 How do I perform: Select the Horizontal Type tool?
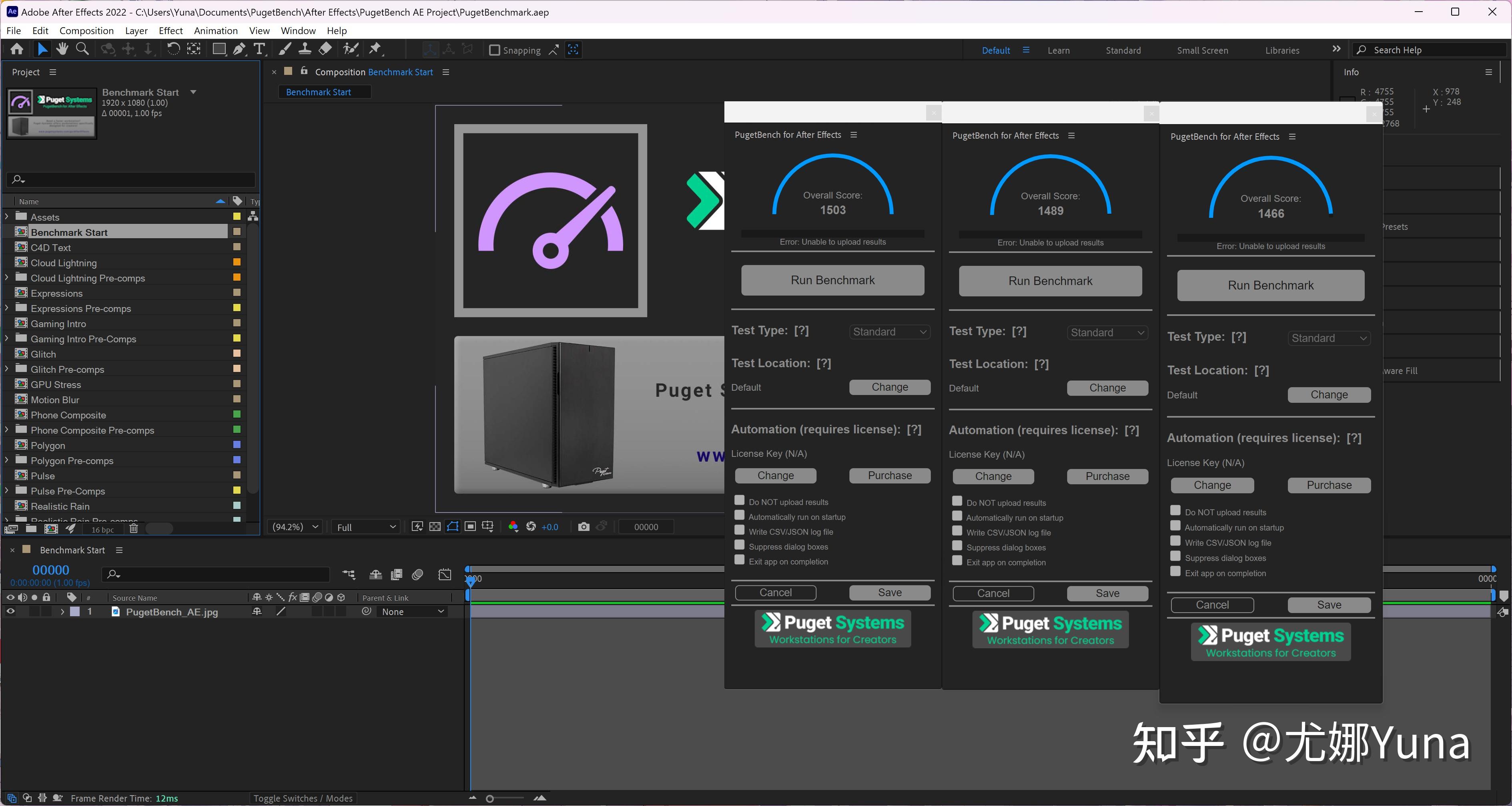(x=259, y=49)
